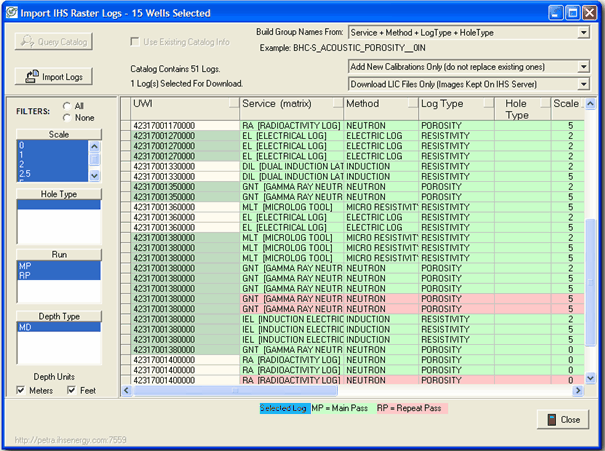Toggle the Feet depth units checkbox
Image resolution: width=605 pixels, height=451 pixels.
pyautogui.click(x=73, y=390)
